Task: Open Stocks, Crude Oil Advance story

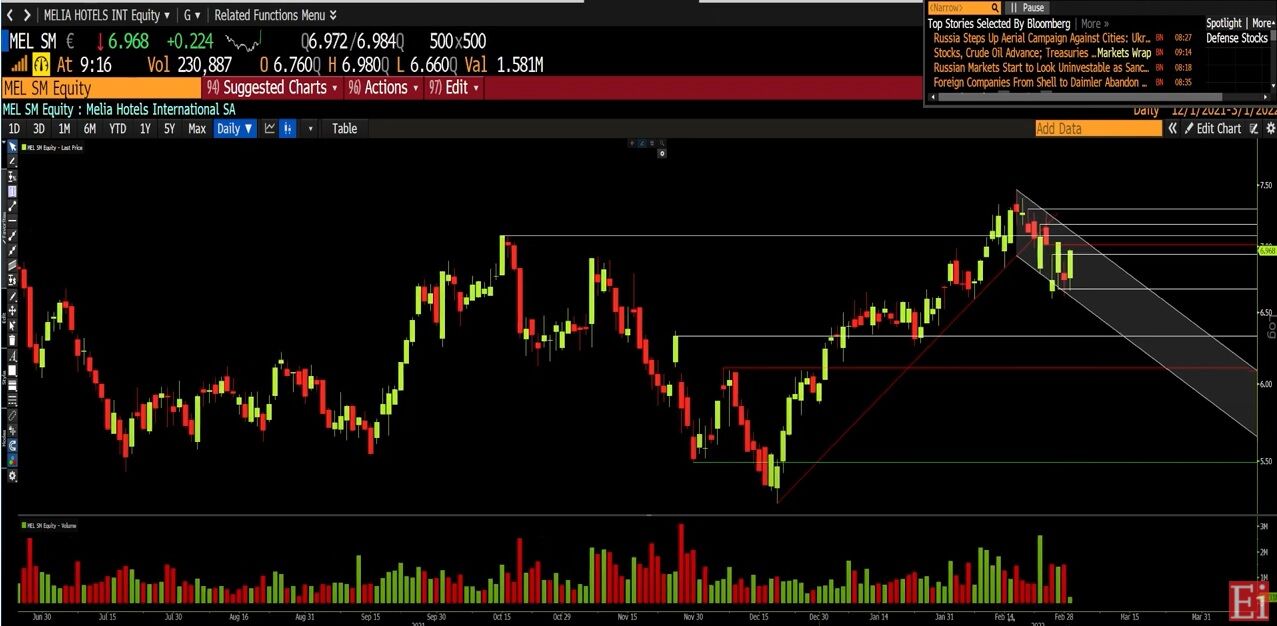Action: (1041, 53)
